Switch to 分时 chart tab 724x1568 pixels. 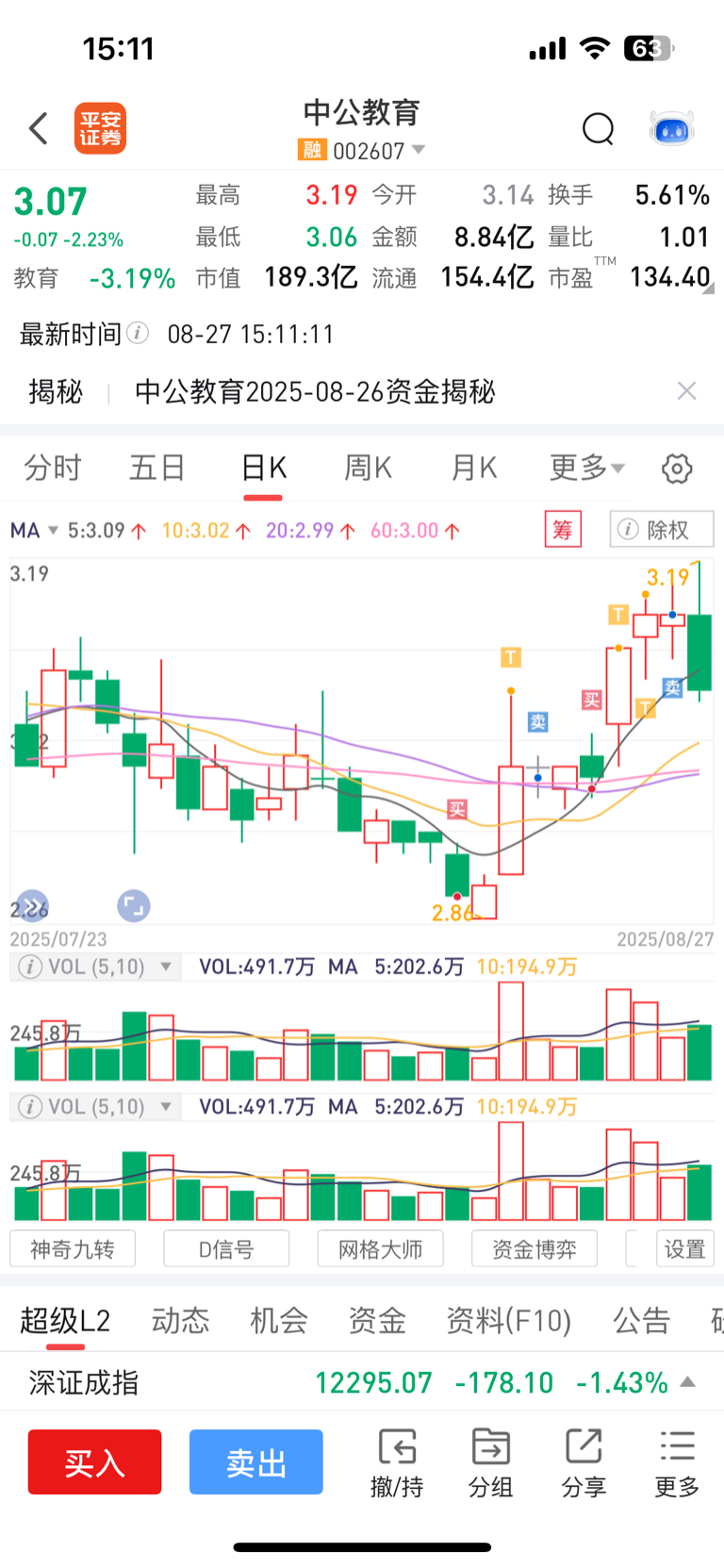point(53,468)
